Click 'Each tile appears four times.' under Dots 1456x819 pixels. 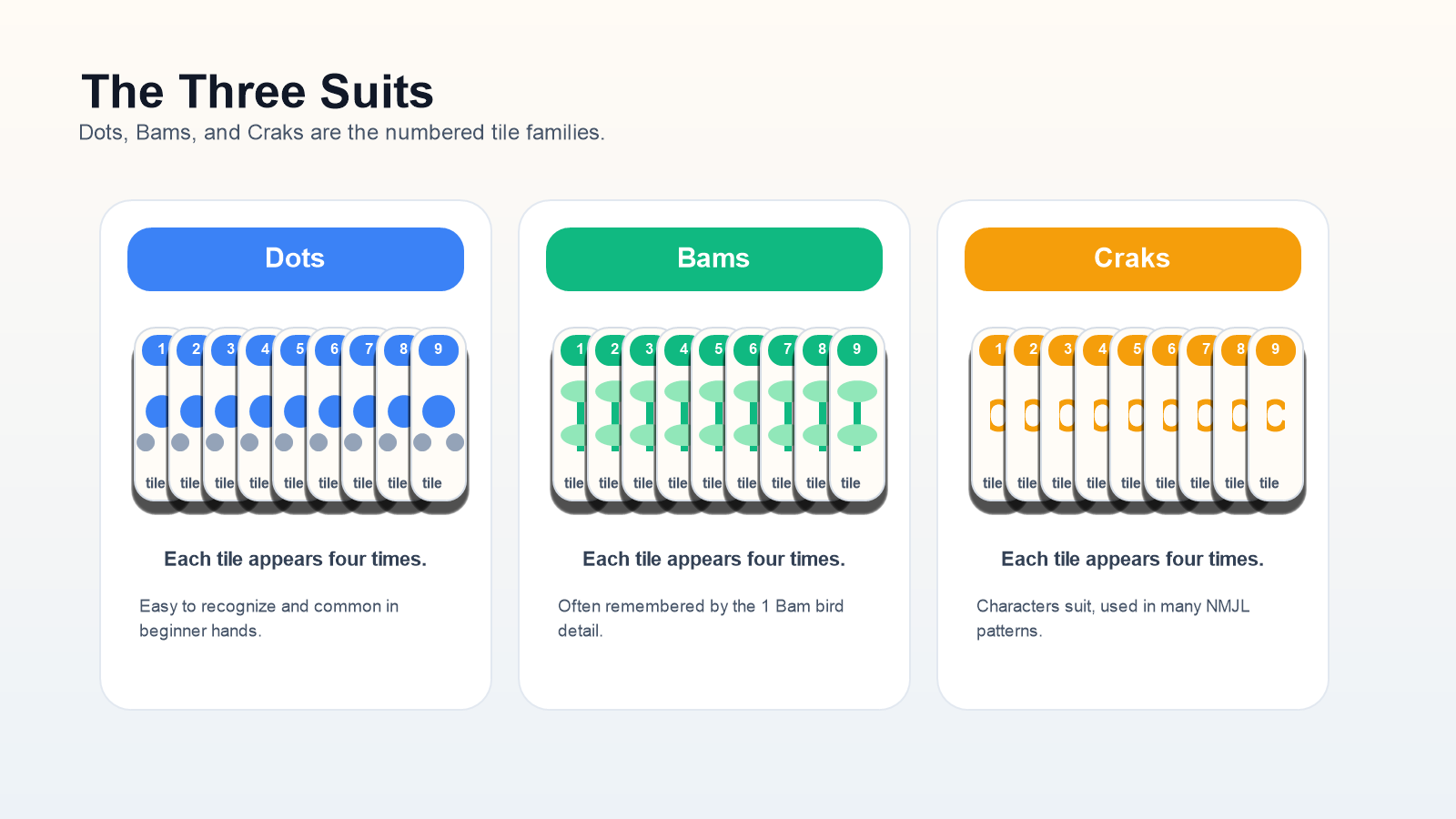(x=296, y=559)
